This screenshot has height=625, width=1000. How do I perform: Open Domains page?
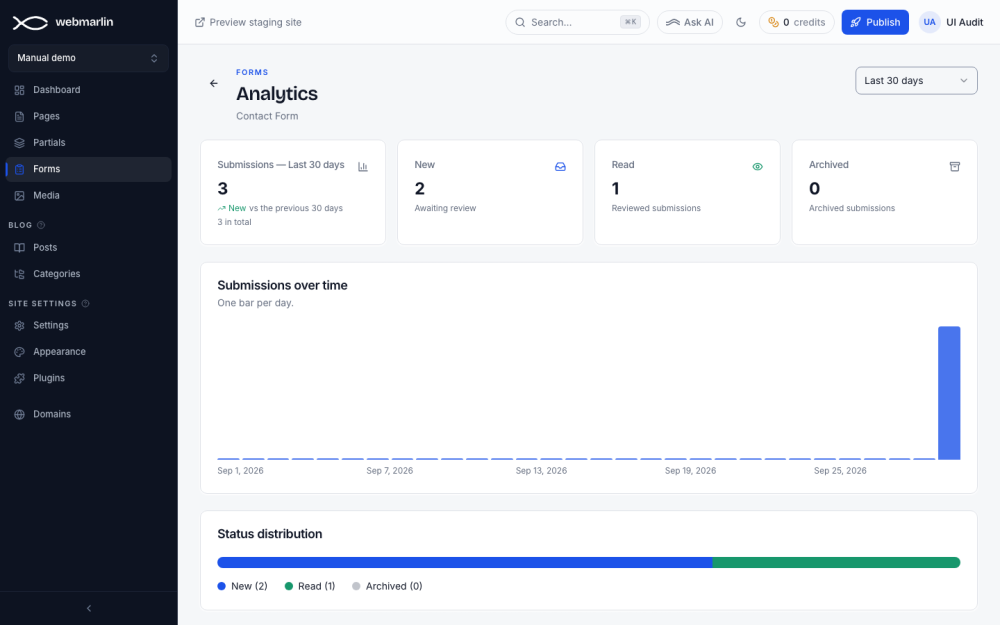(x=89, y=414)
